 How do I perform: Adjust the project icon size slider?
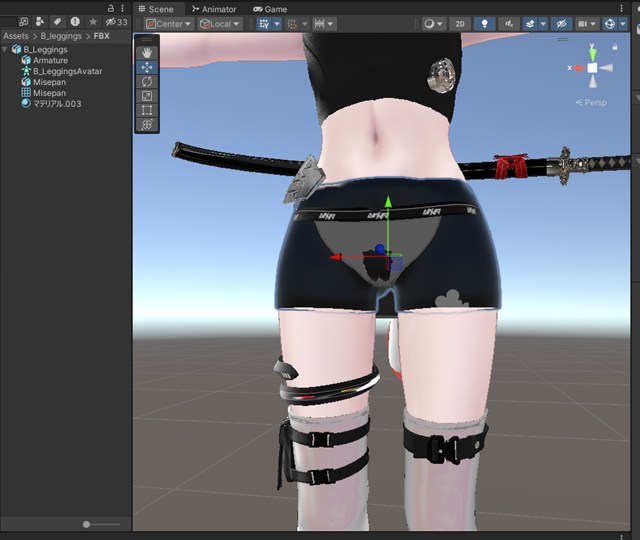click(88, 524)
